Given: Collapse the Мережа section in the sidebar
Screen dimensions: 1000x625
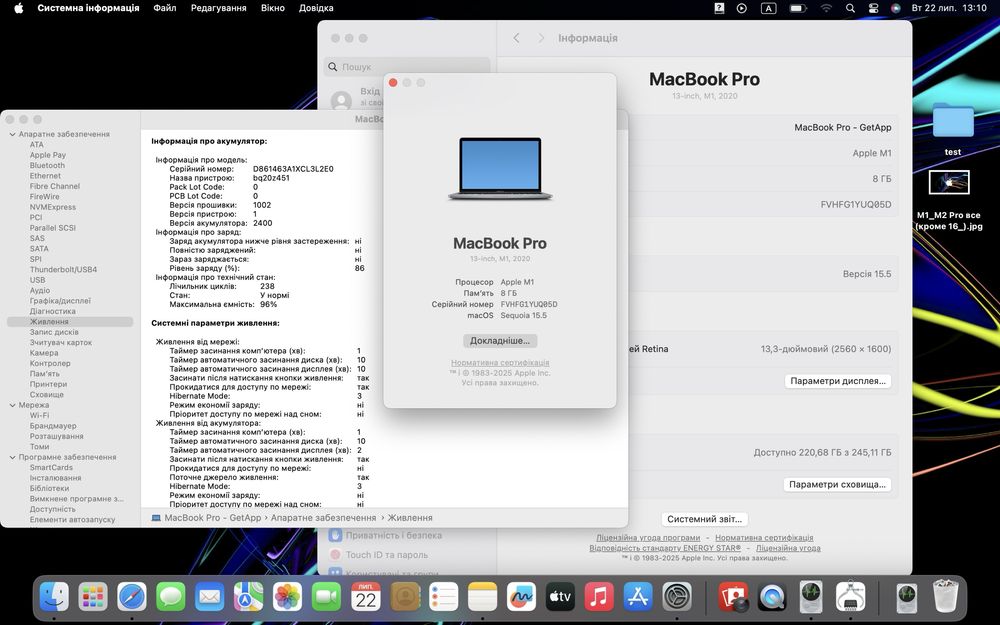Looking at the screenshot, I should (12, 405).
